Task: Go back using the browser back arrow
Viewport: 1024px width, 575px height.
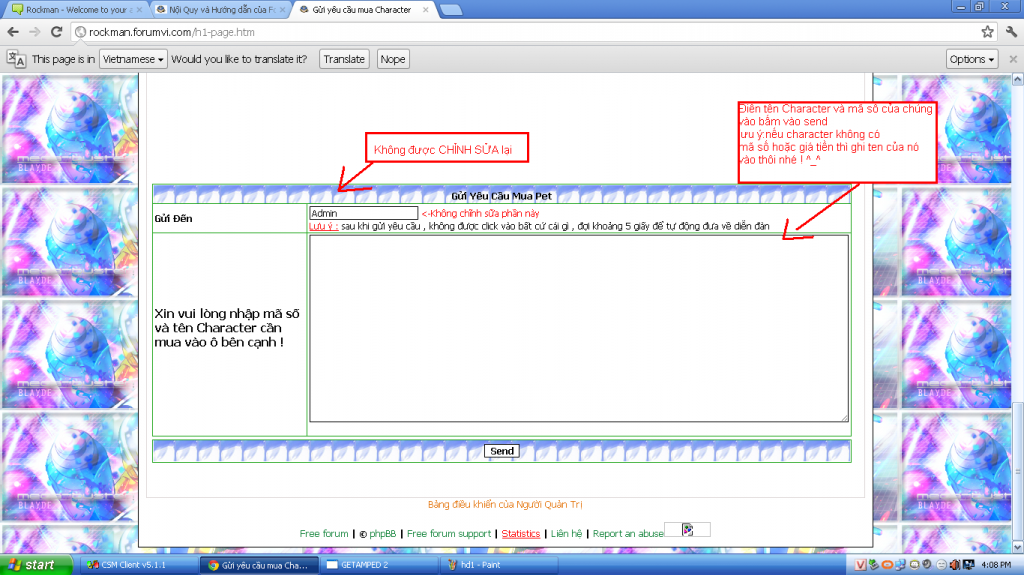Action: tap(13, 32)
